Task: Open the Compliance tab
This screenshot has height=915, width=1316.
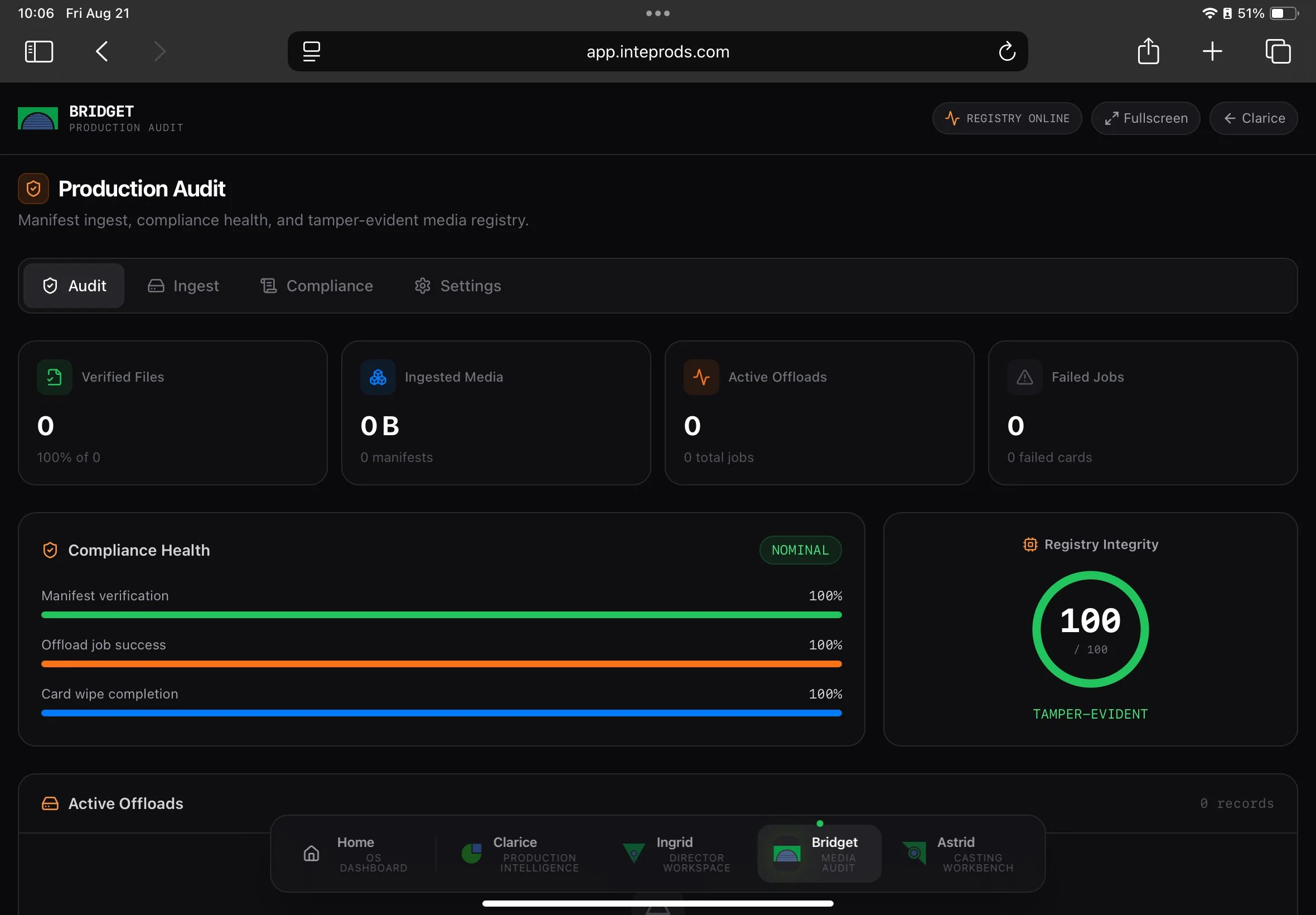Action: (x=316, y=286)
